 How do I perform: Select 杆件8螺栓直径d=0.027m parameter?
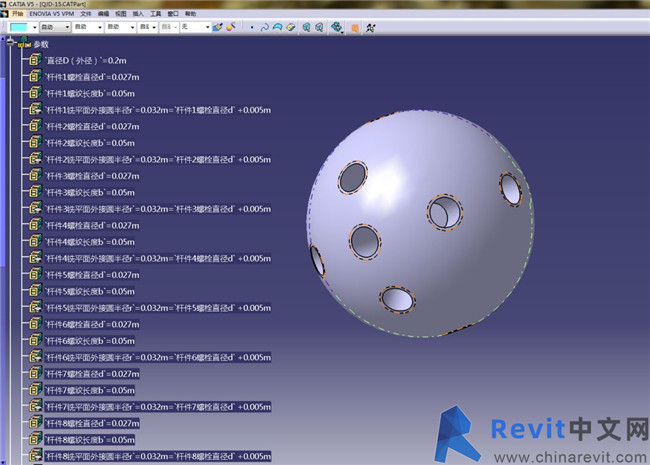pos(92,424)
